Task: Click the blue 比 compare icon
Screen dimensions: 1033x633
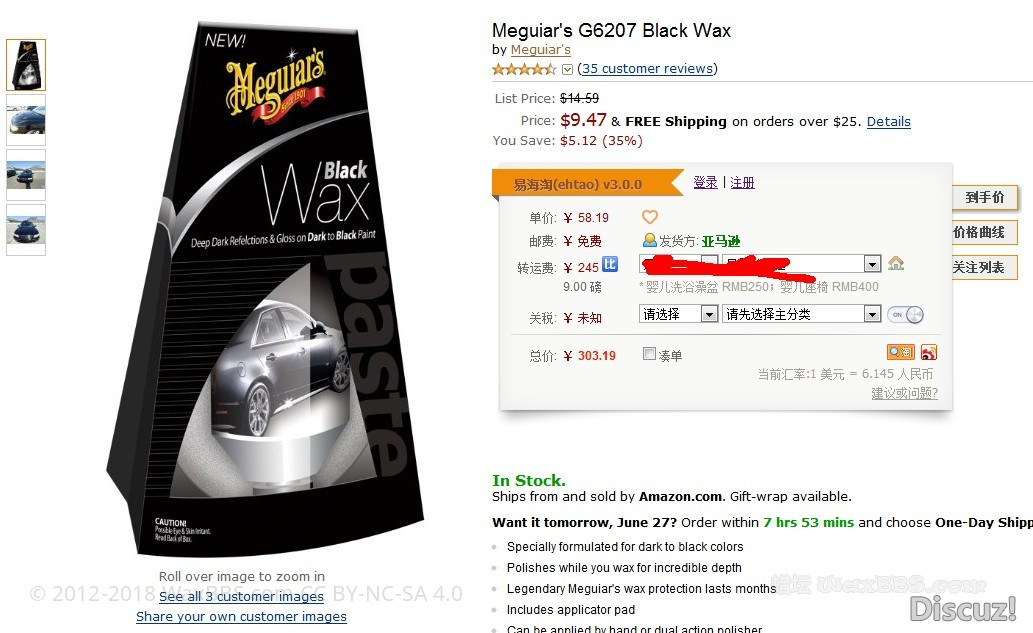Action: (x=610, y=265)
